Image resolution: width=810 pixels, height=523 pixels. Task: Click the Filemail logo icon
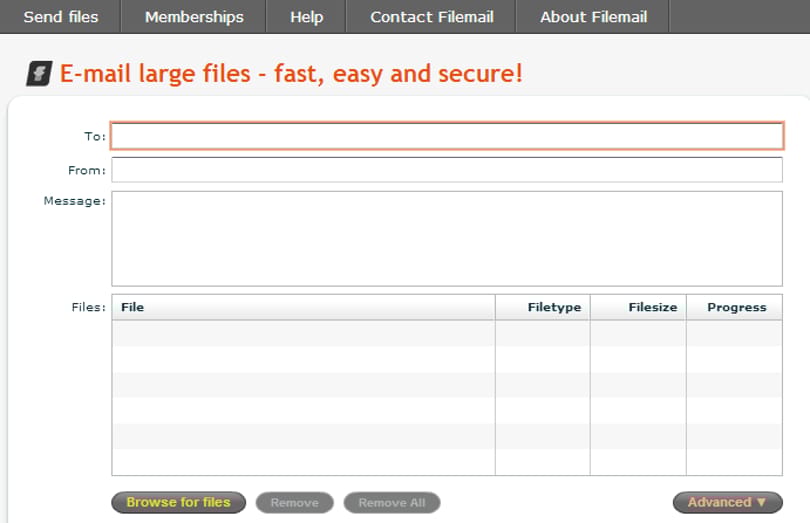[39, 73]
